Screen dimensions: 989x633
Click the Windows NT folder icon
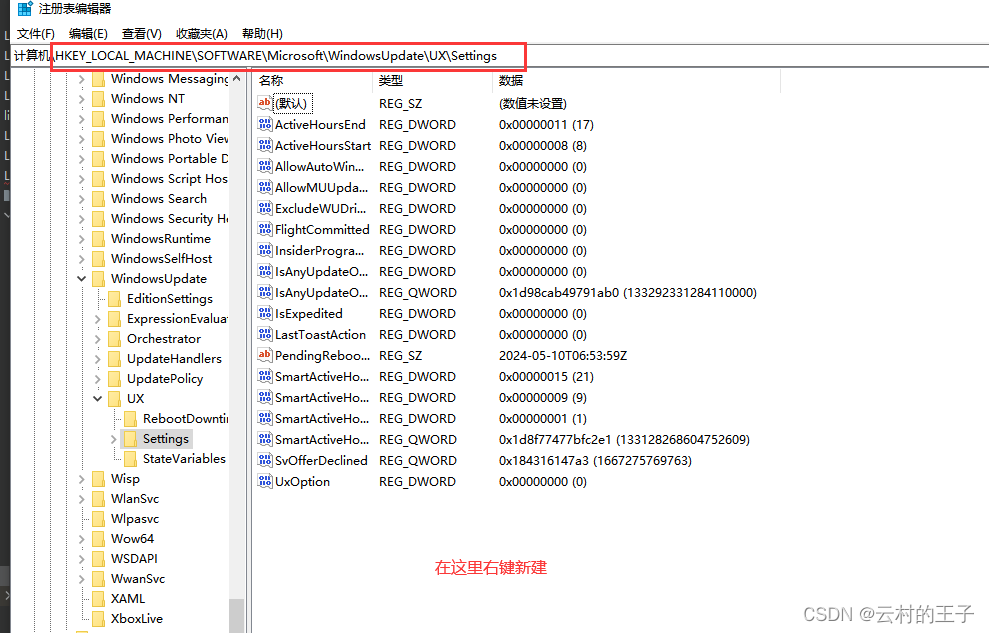pyautogui.click(x=98, y=99)
